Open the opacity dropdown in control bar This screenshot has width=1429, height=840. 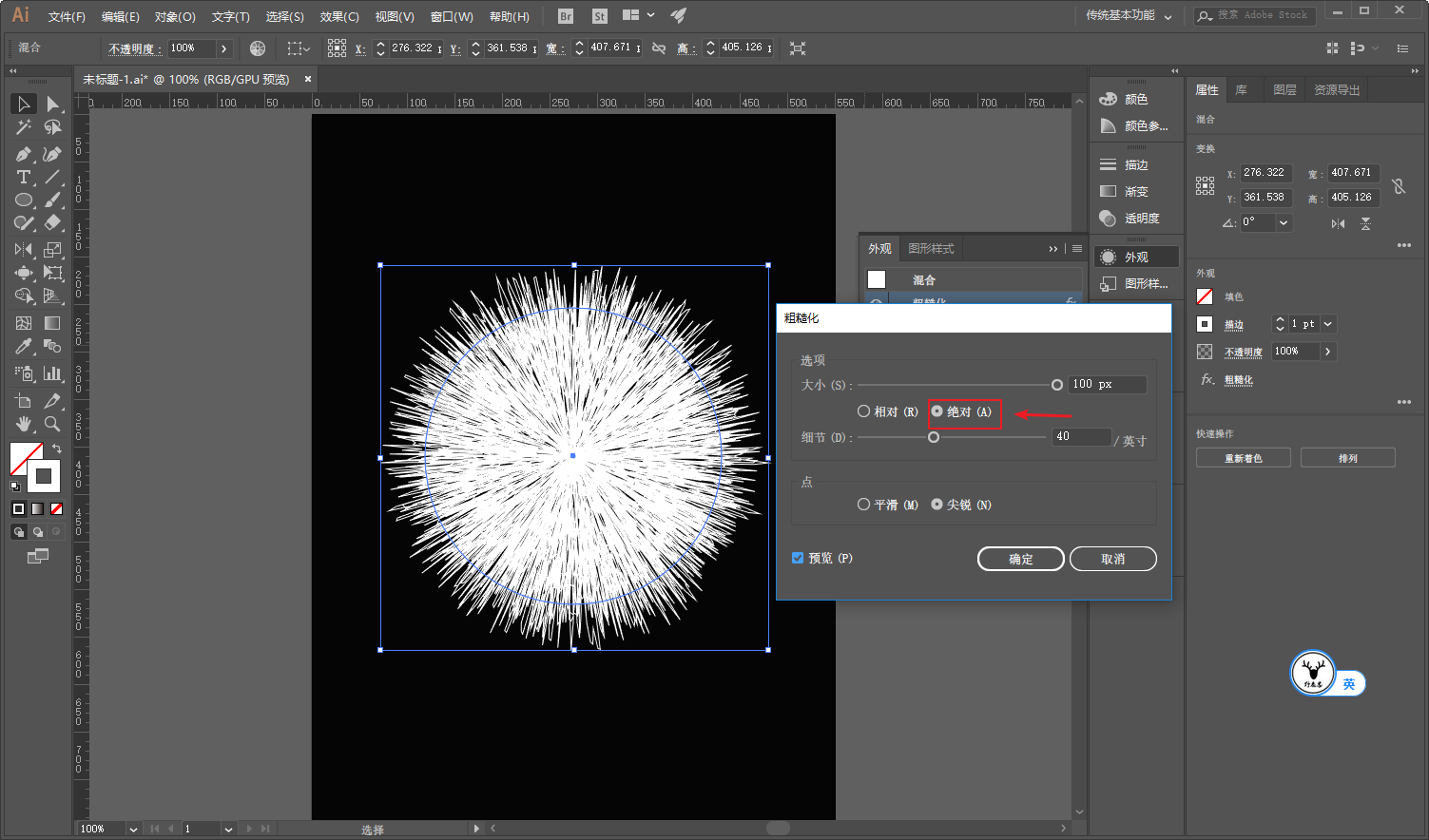[x=224, y=48]
